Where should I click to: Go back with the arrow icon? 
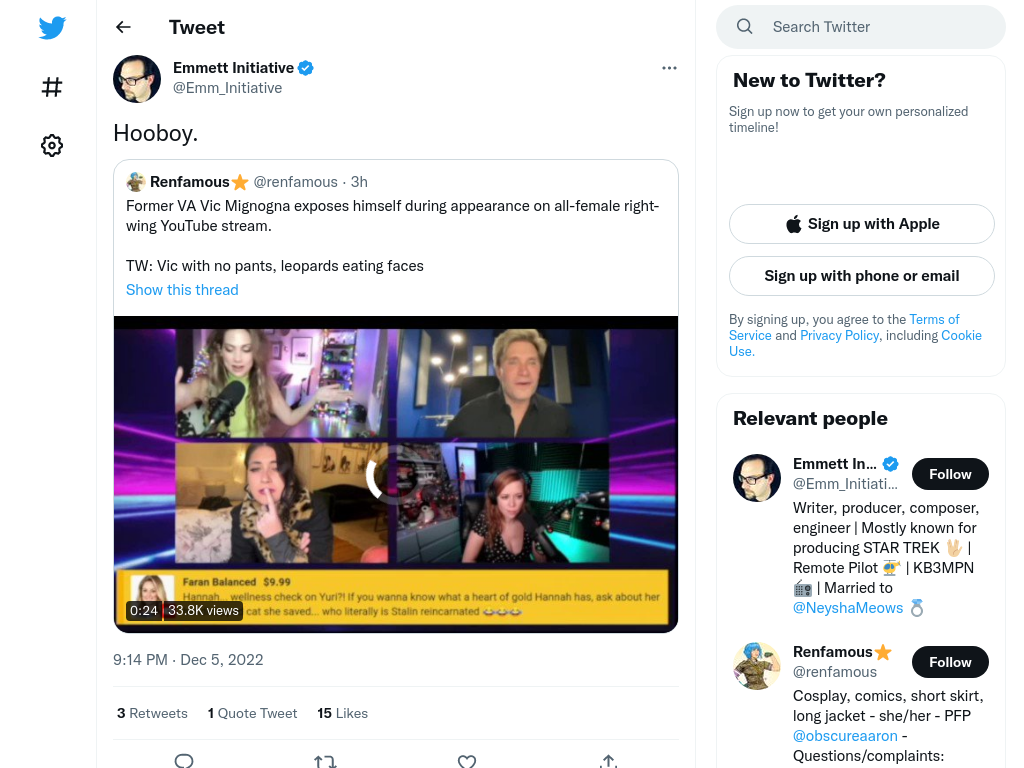click(123, 27)
